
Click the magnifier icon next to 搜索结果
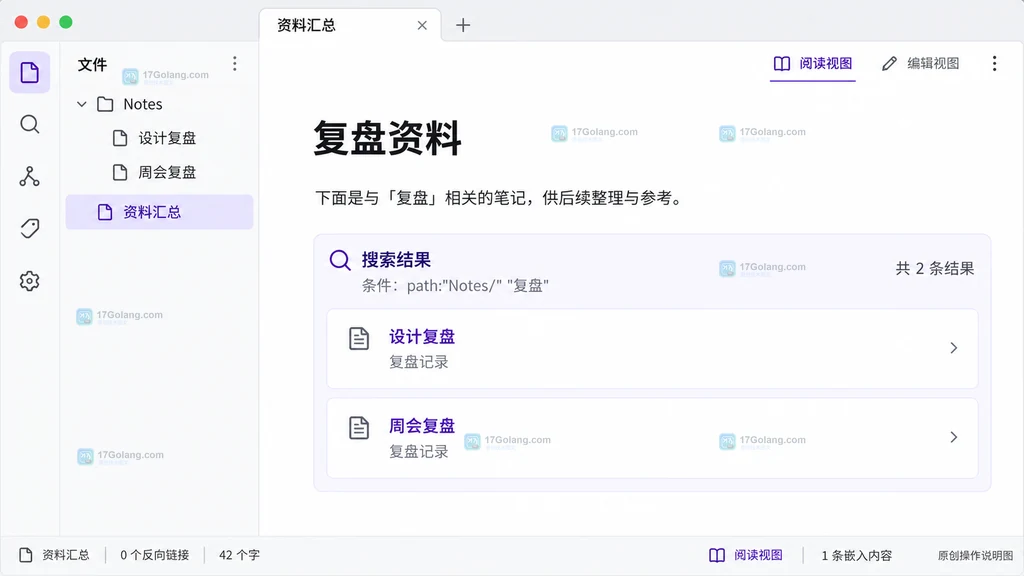coord(340,260)
